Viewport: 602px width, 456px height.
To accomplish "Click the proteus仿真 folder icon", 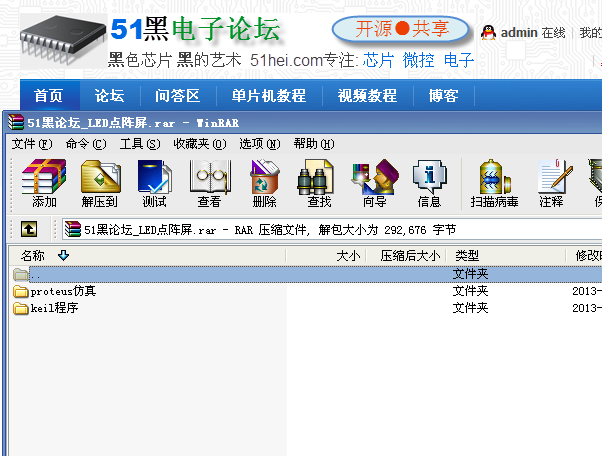I will [x=21, y=291].
